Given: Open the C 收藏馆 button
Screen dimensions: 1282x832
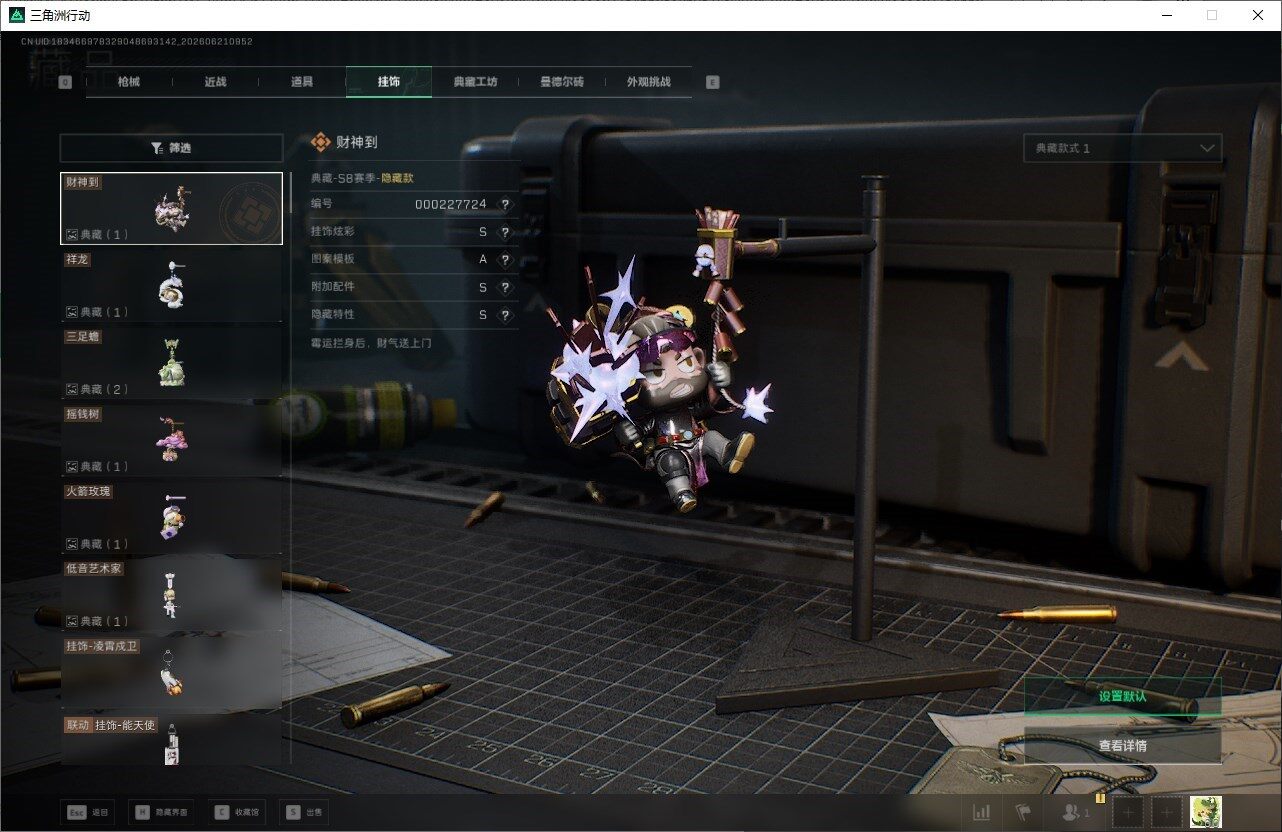Looking at the screenshot, I should (x=237, y=813).
